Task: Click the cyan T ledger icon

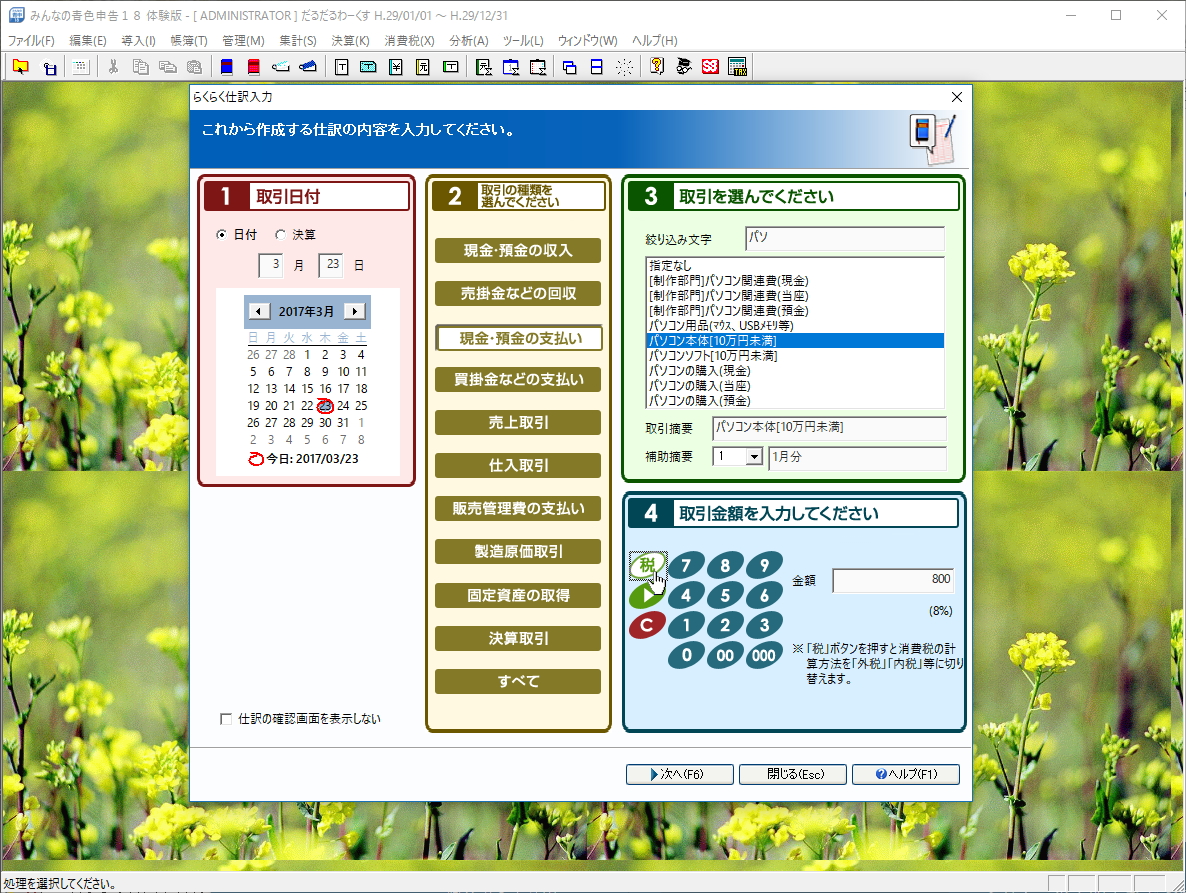Action: pyautogui.click(x=368, y=67)
